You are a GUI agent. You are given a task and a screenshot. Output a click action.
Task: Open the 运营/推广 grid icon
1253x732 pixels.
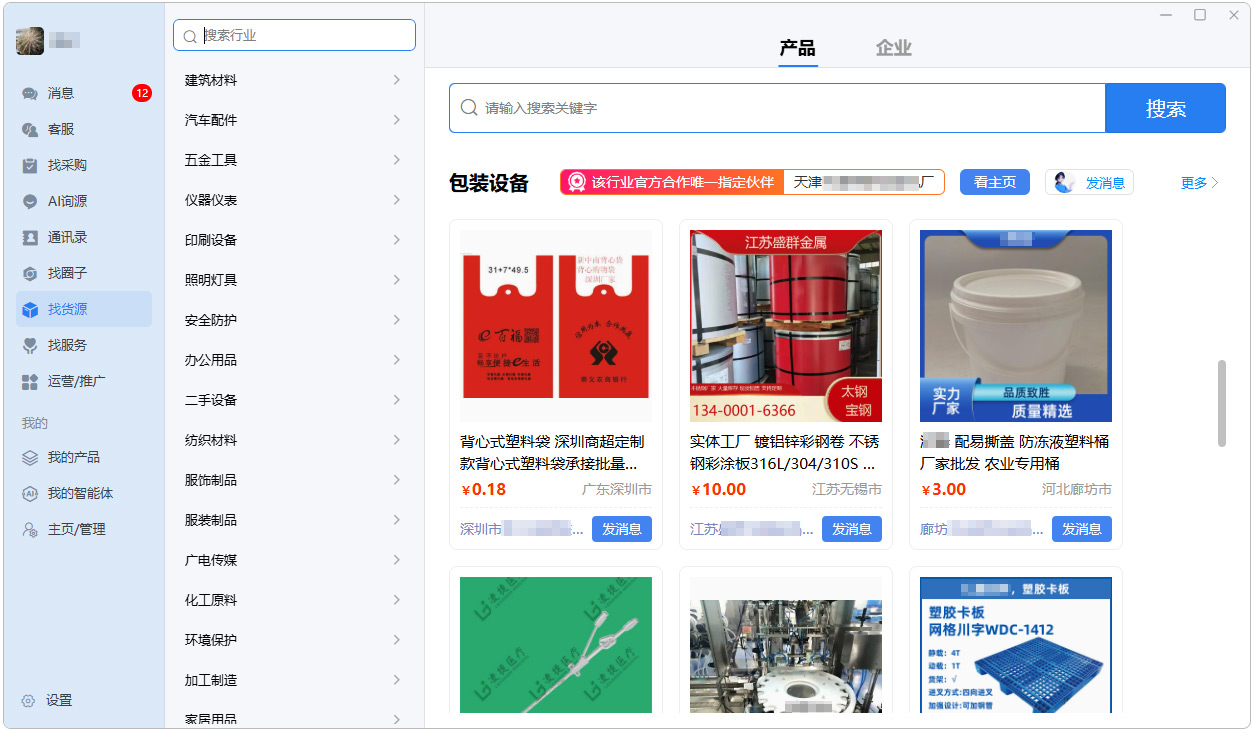[30, 381]
